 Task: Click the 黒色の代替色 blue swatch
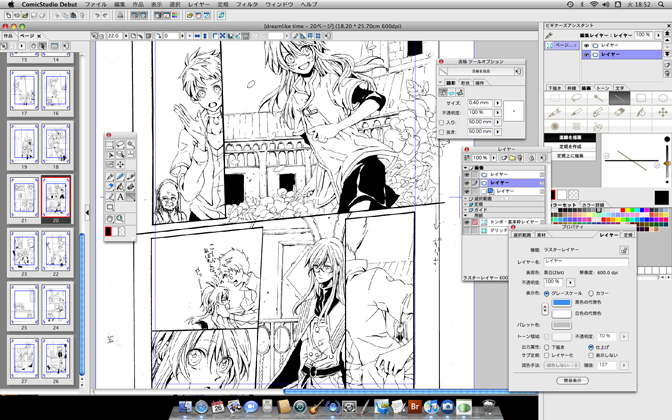(x=561, y=303)
